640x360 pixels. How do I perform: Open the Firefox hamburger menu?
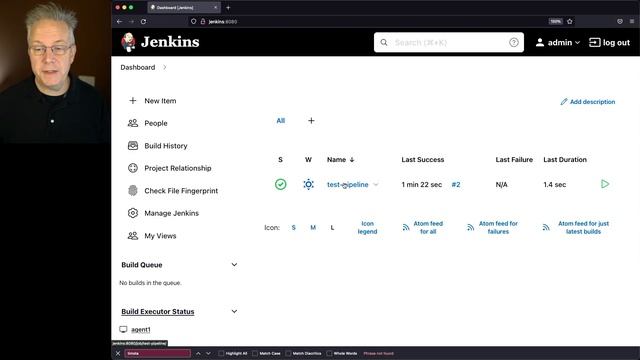(631, 21)
